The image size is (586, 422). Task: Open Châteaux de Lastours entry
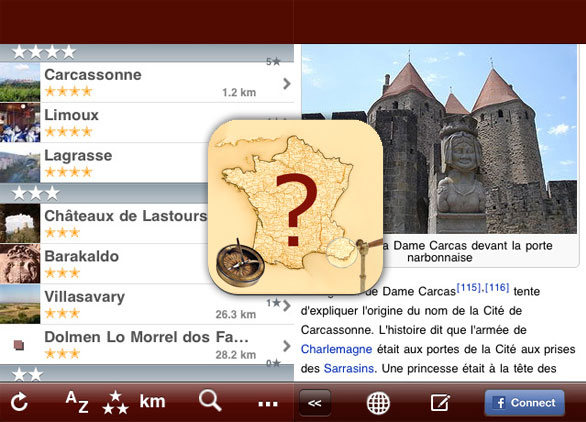147,224
